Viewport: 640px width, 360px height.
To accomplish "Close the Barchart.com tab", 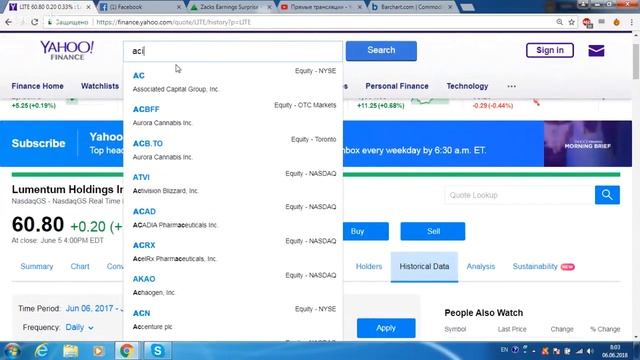I will click(x=450, y=7).
